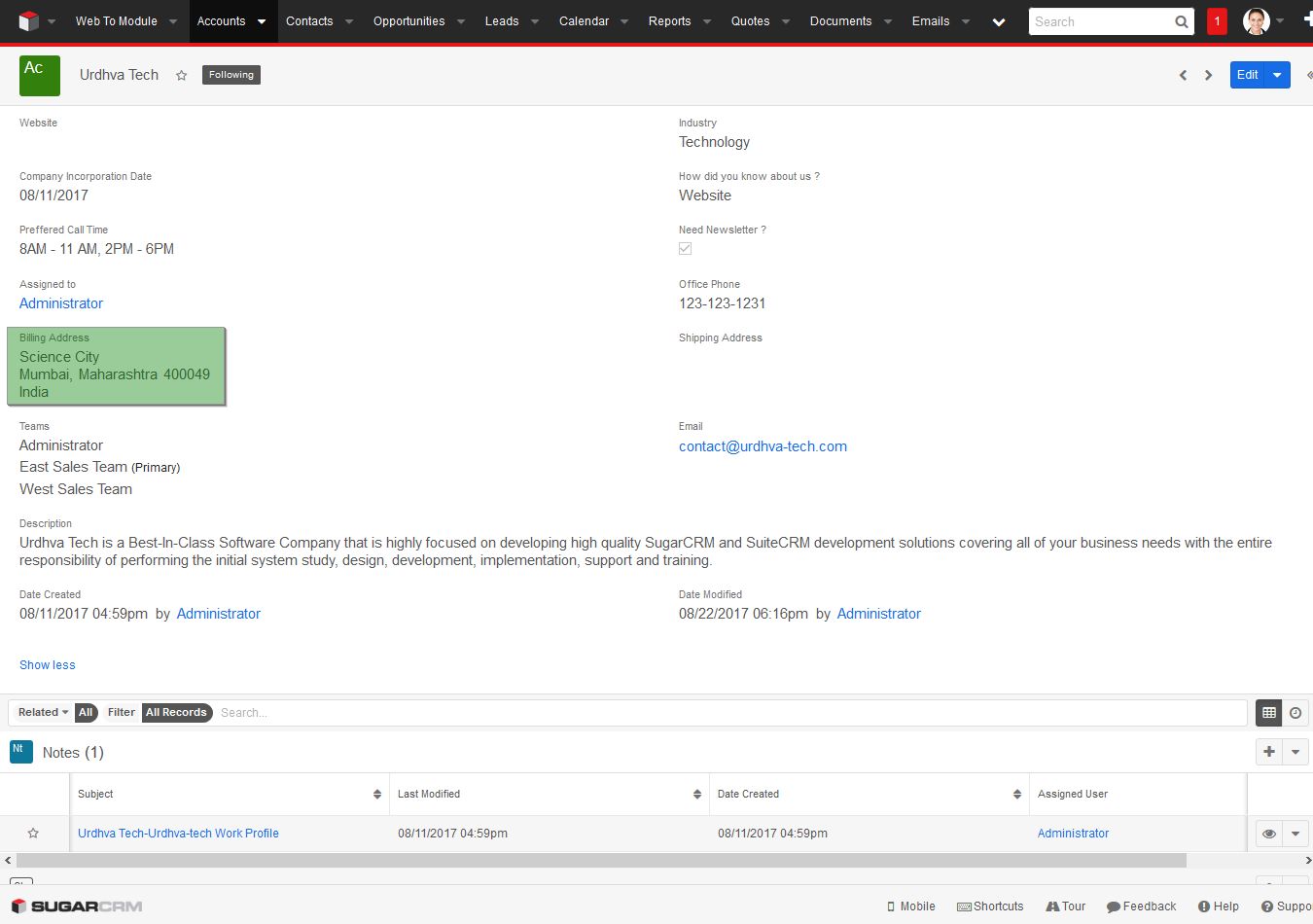1313x924 pixels.
Task: Open the user profile avatar
Action: click(1257, 21)
